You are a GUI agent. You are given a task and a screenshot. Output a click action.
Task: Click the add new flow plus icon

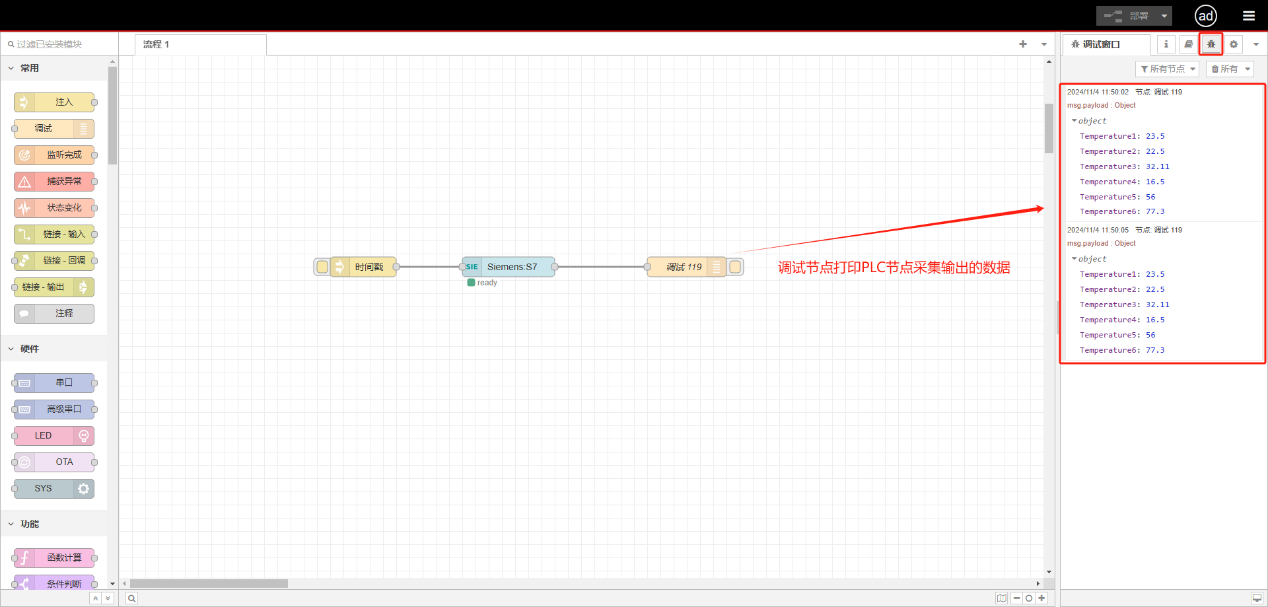coord(1022,44)
